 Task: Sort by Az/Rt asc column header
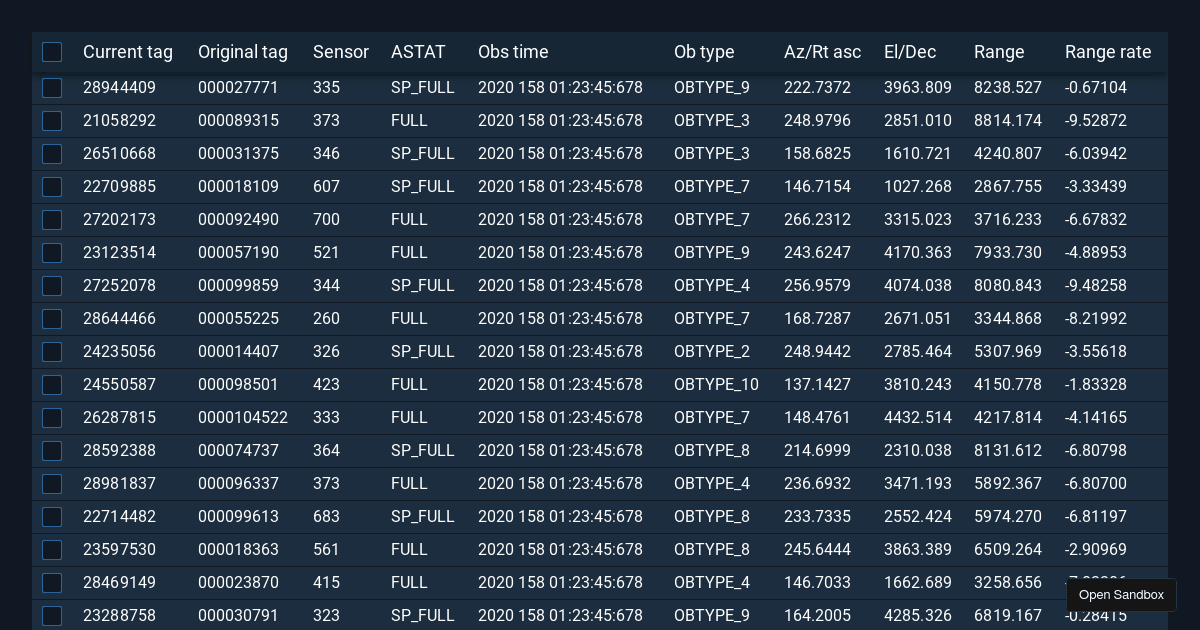point(822,52)
